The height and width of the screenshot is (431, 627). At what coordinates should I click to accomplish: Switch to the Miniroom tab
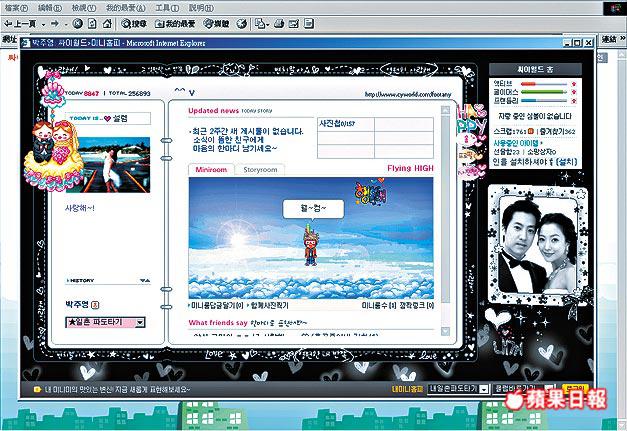pyautogui.click(x=211, y=170)
